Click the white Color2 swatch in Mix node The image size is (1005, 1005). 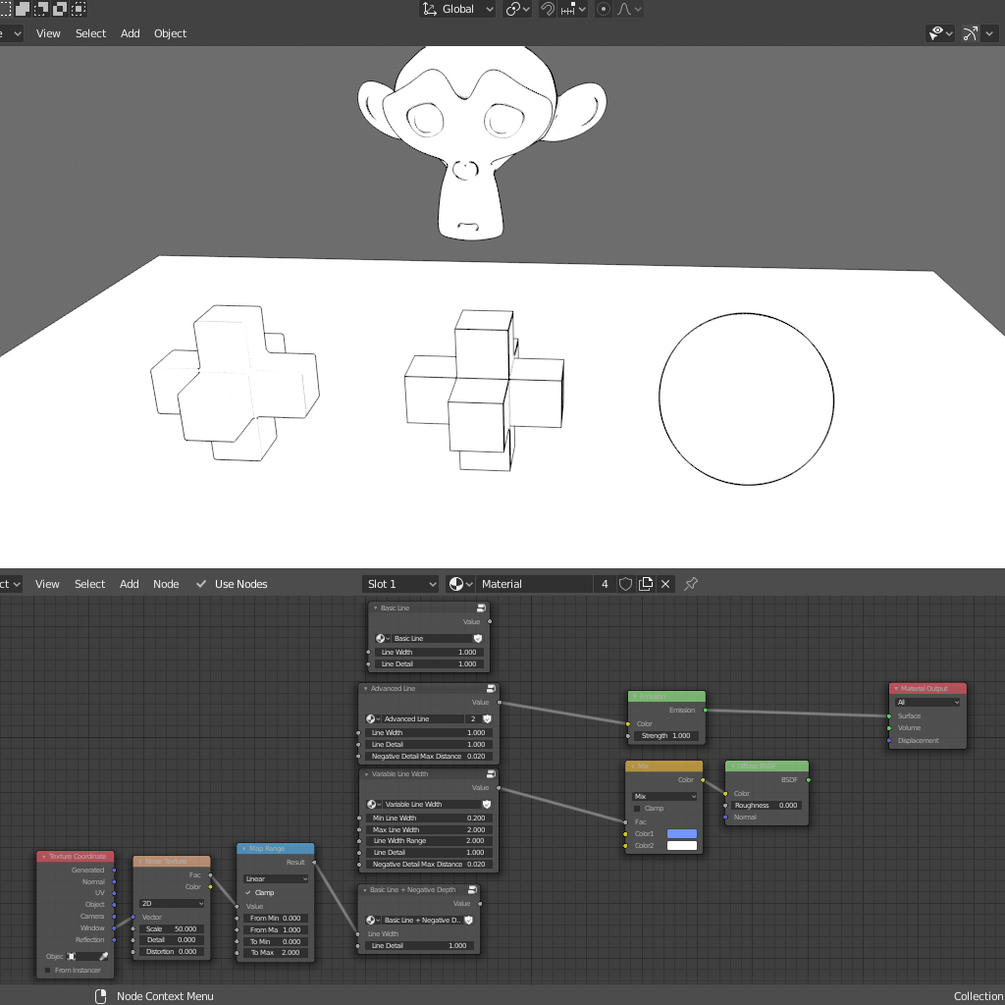click(x=682, y=845)
